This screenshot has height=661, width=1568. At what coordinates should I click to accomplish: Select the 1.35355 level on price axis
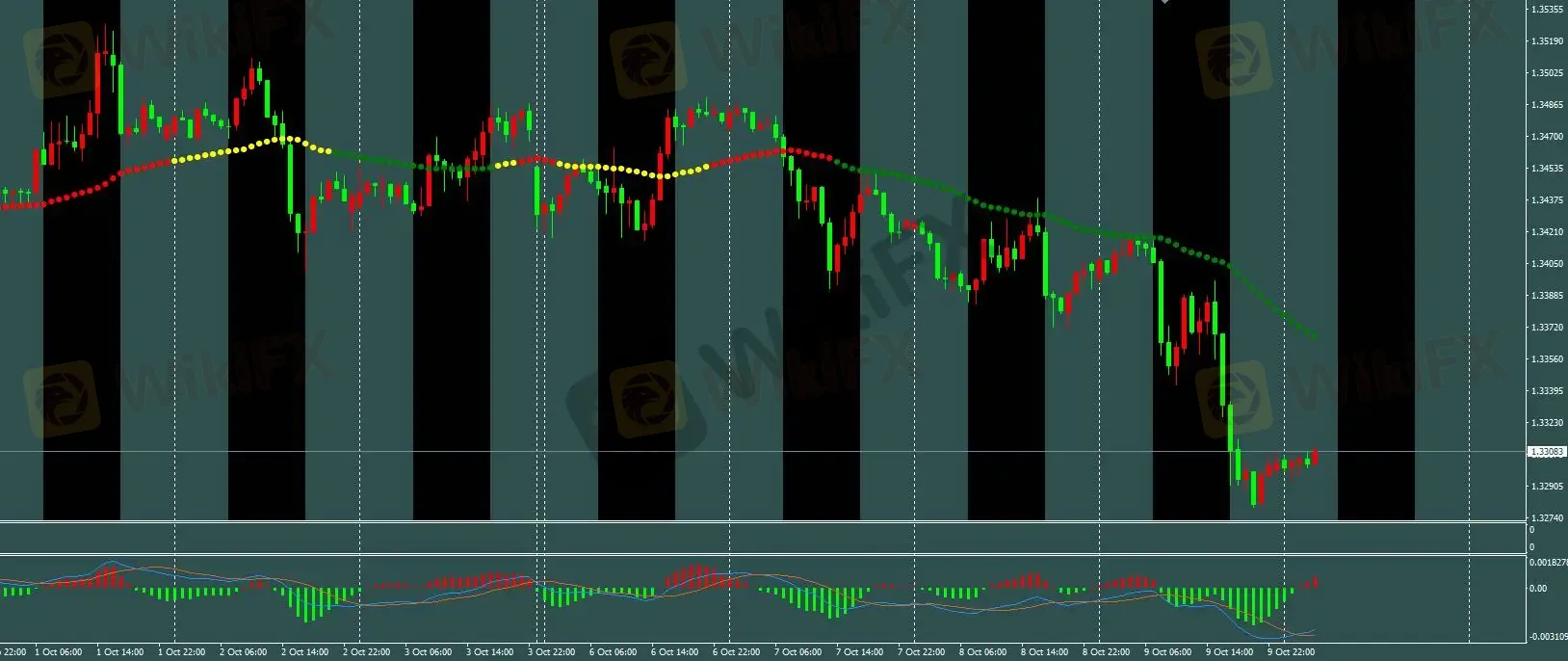1546,10
